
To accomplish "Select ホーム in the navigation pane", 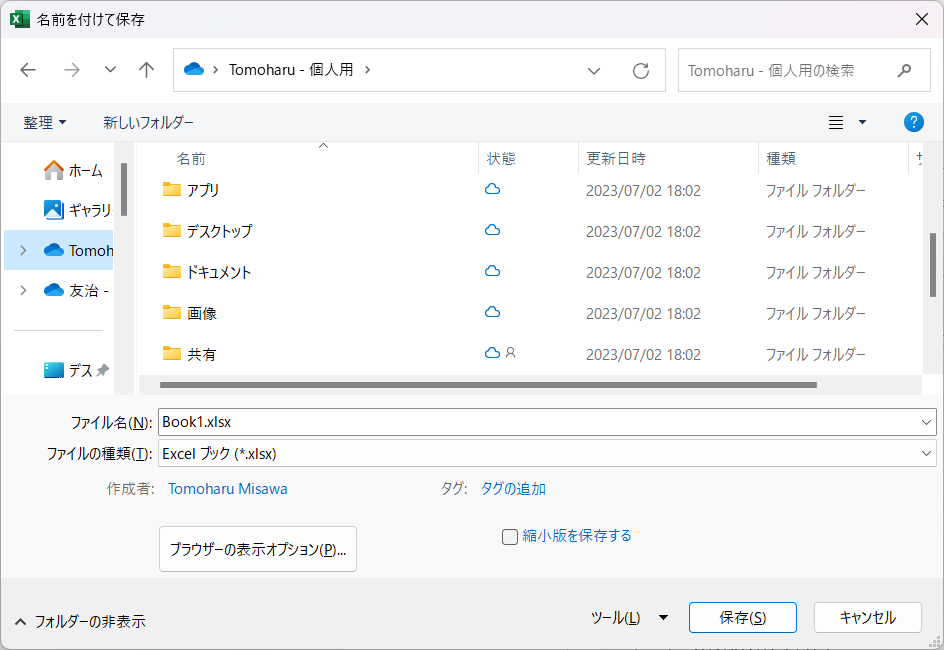I will click(73, 170).
